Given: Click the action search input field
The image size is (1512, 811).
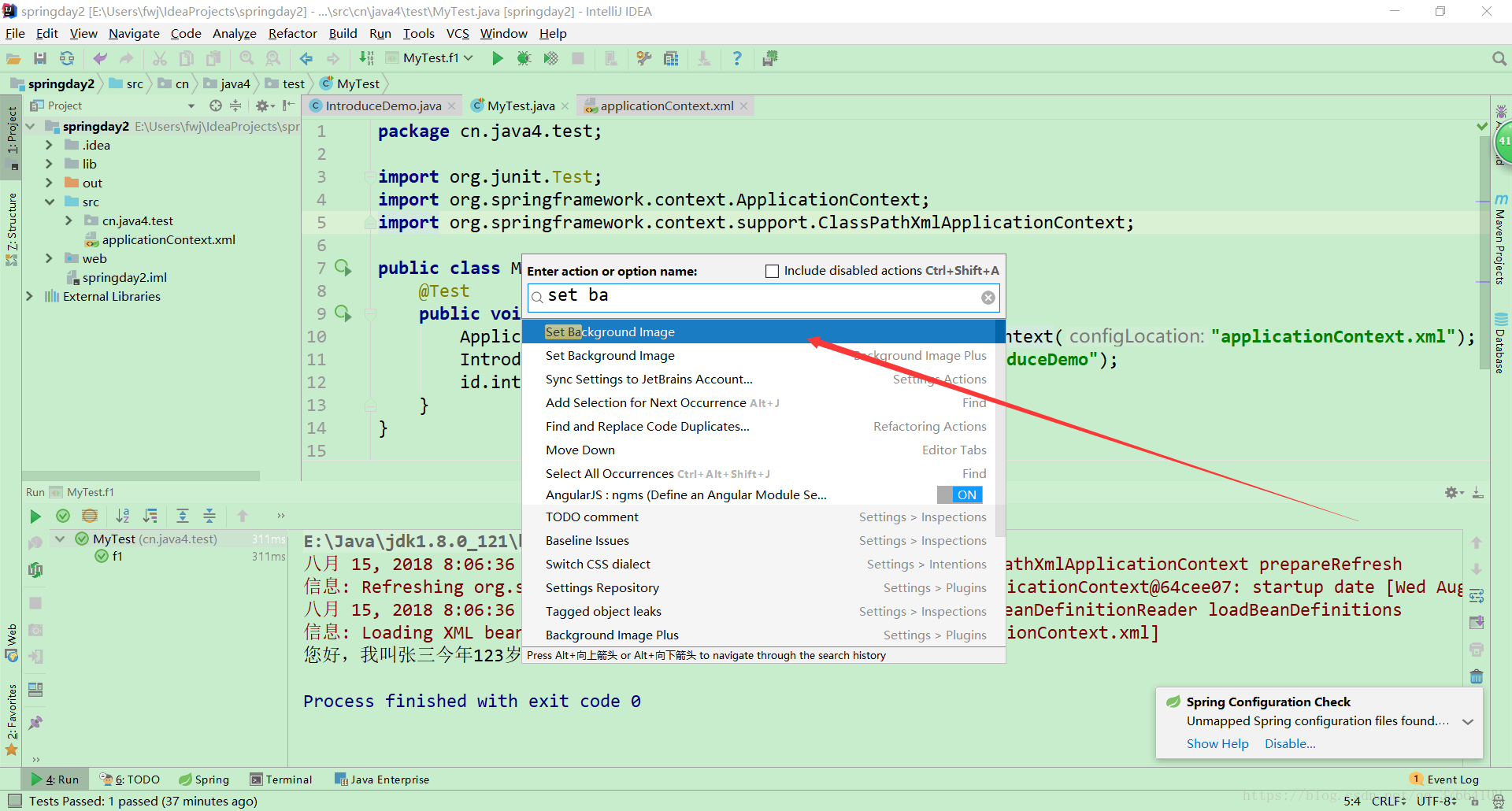Looking at the screenshot, I should pyautogui.click(x=763, y=297).
